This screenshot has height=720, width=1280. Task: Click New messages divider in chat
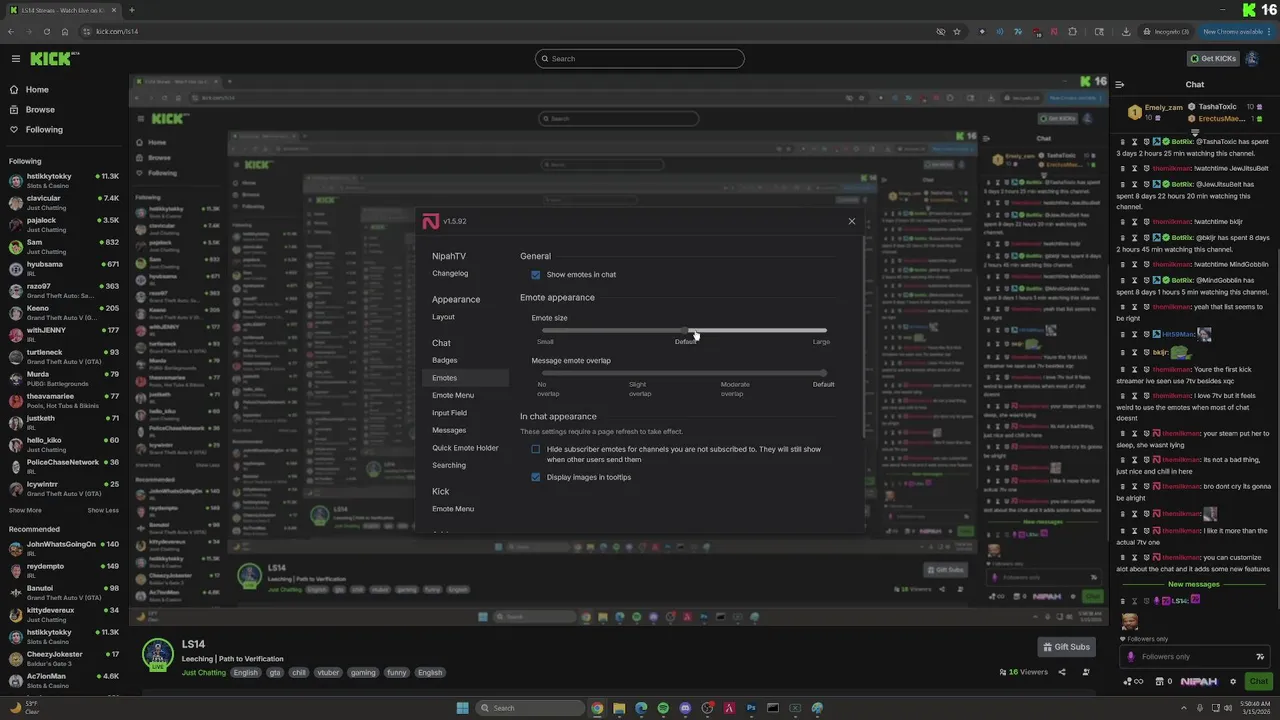(x=1194, y=584)
